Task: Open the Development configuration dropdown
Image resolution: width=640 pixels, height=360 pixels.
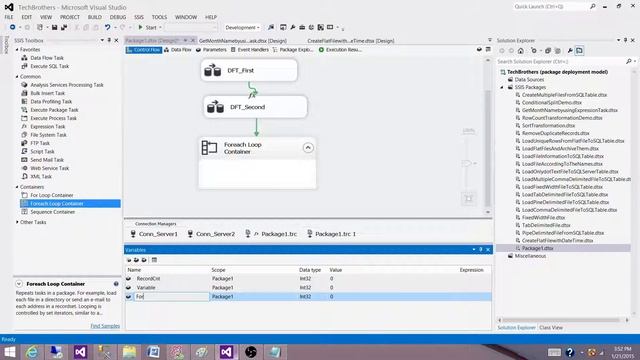Action: [x=242, y=27]
